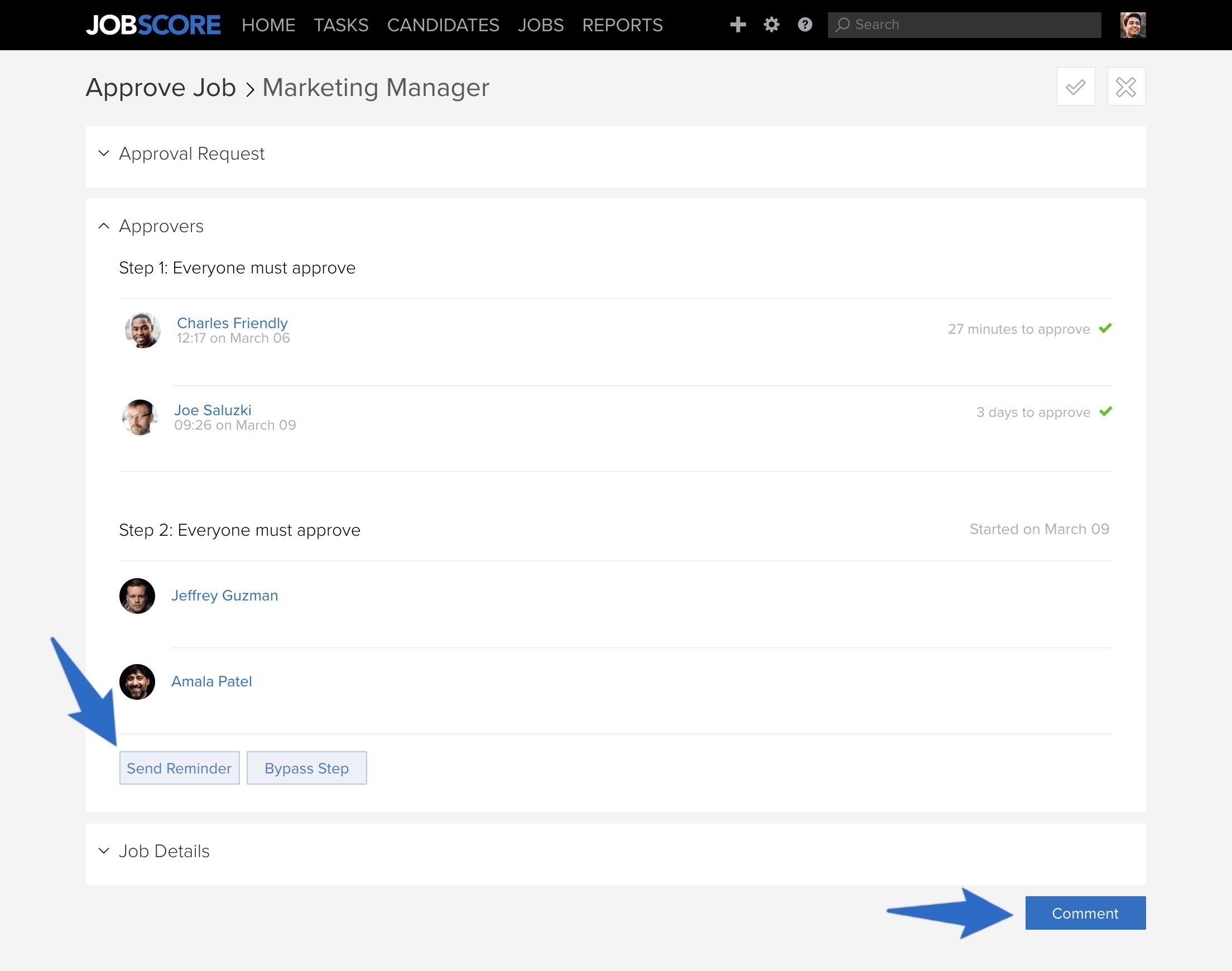Image resolution: width=1232 pixels, height=971 pixels.
Task: Open the Tasks menu
Action: [341, 25]
